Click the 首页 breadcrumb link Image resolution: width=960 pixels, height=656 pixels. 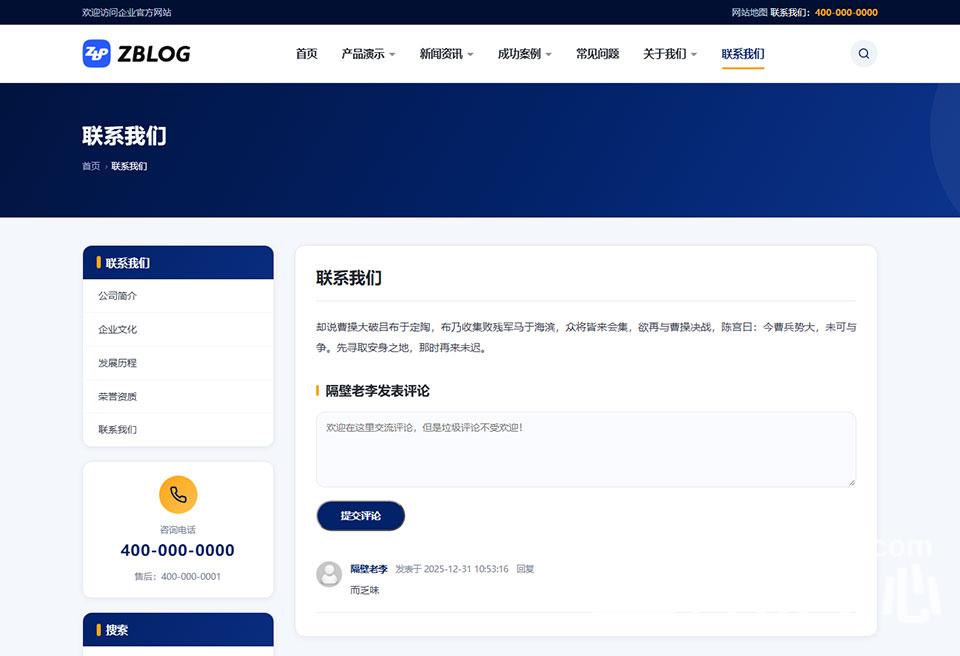pos(91,166)
